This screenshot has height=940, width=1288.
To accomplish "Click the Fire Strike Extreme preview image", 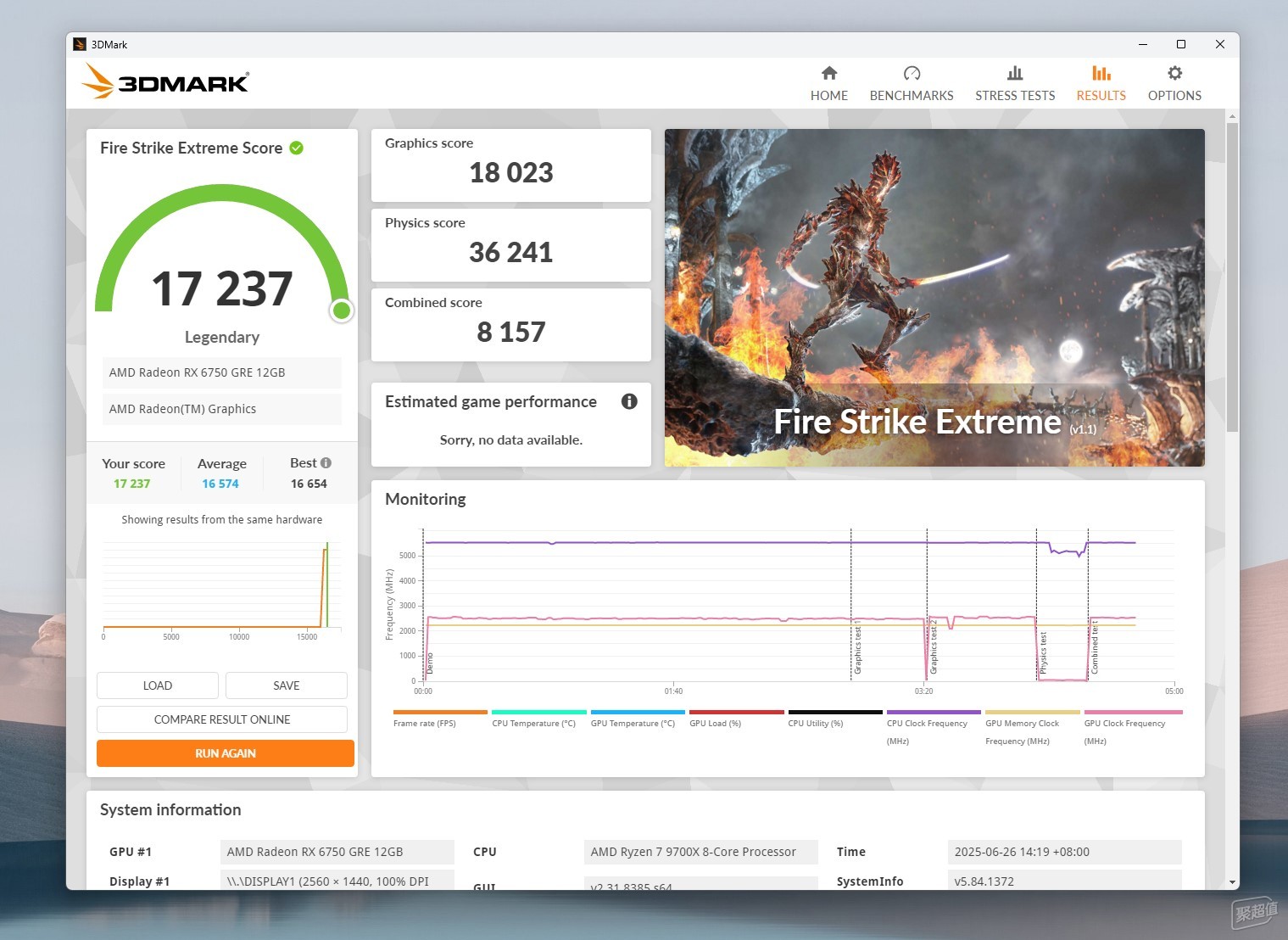I will 934,298.
